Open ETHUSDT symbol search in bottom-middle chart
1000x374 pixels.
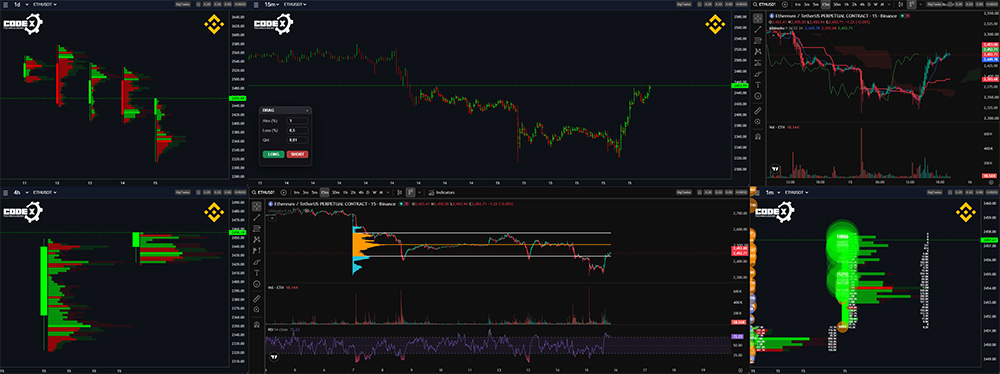point(264,192)
